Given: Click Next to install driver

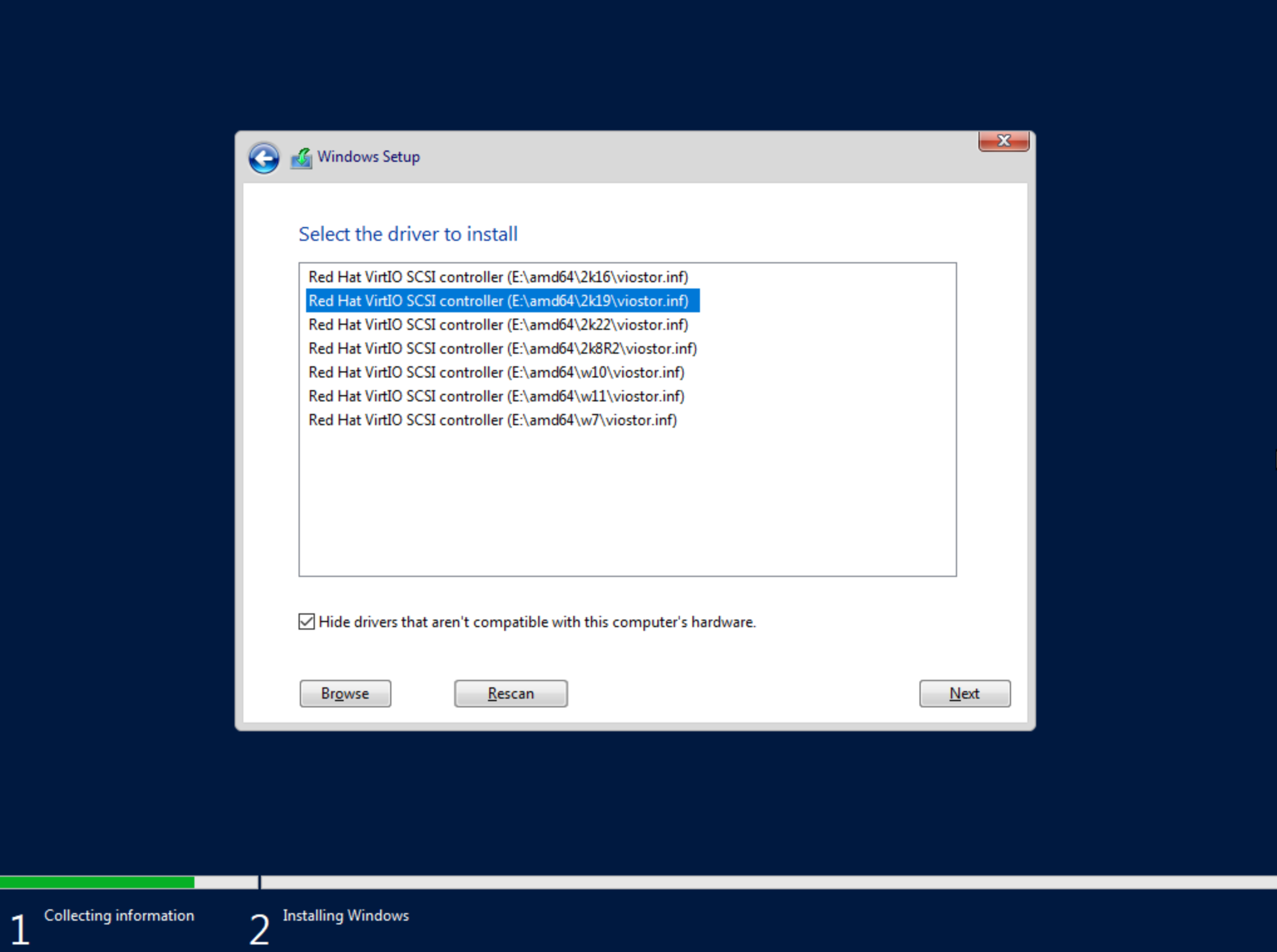Looking at the screenshot, I should [964, 694].
